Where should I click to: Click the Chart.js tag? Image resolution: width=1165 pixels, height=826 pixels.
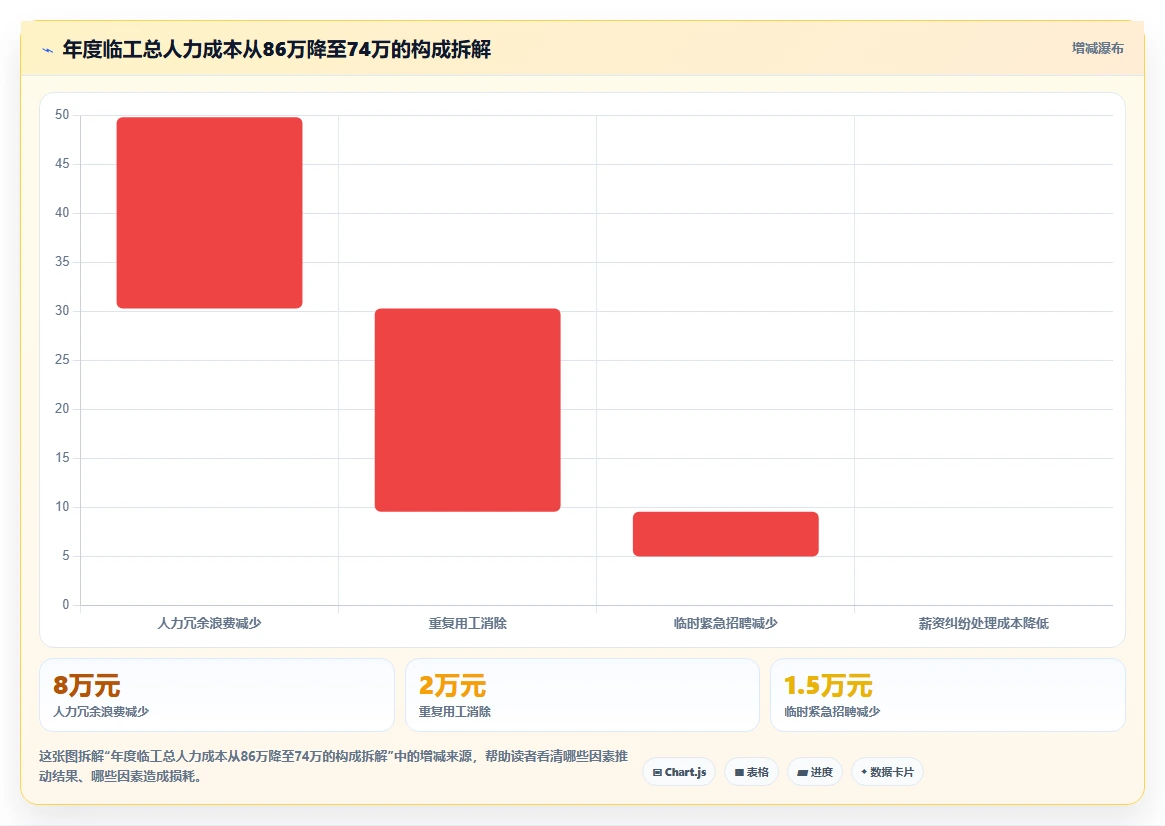[x=679, y=772]
